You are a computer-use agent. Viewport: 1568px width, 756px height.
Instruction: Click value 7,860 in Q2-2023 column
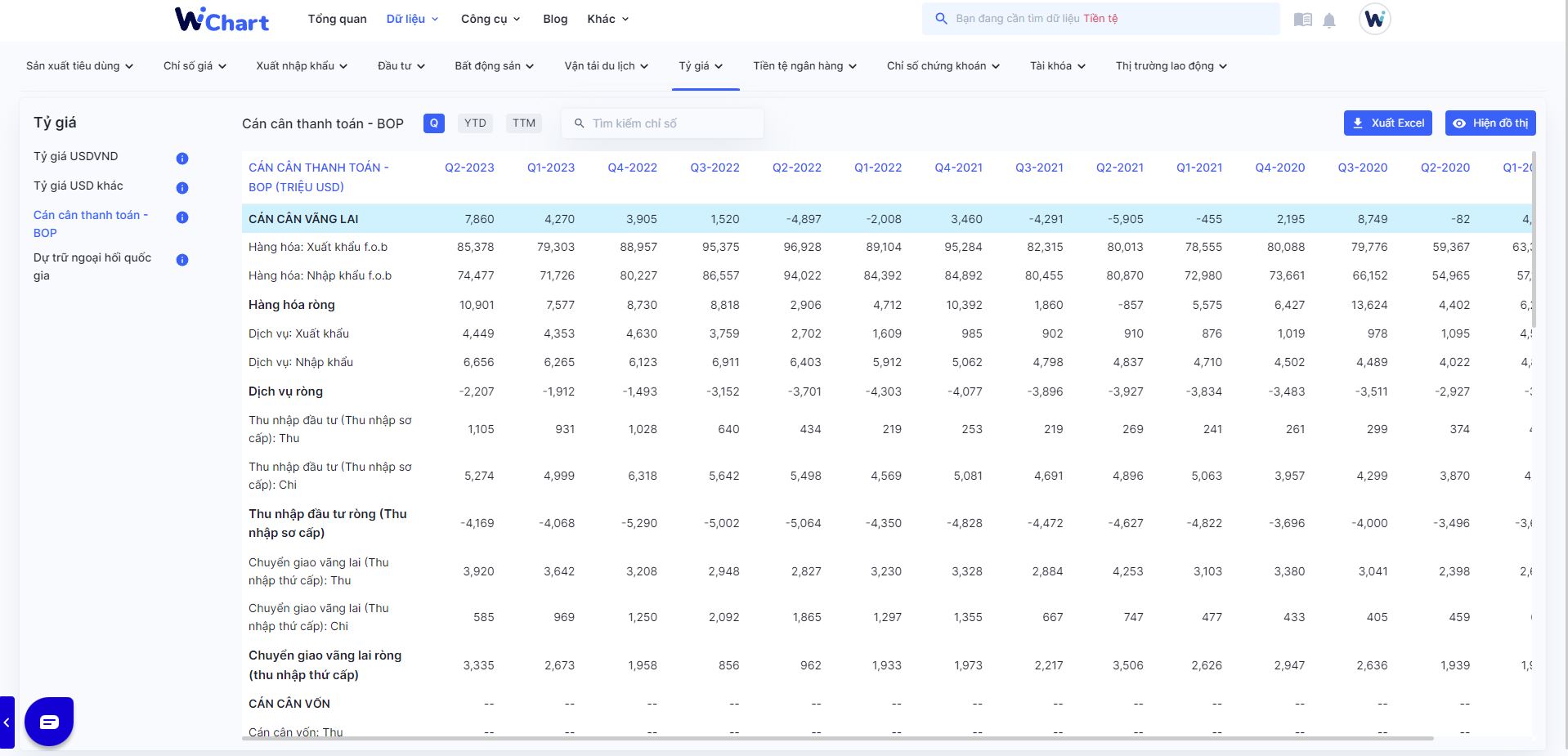pyautogui.click(x=479, y=219)
